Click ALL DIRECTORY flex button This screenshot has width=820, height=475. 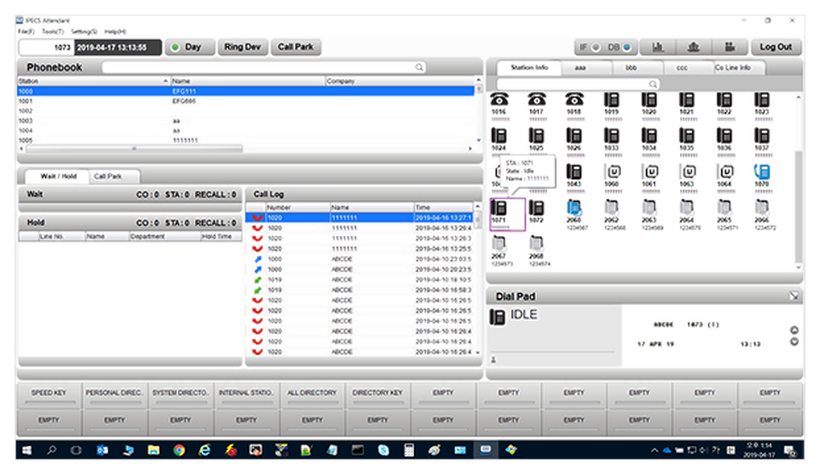312,395
